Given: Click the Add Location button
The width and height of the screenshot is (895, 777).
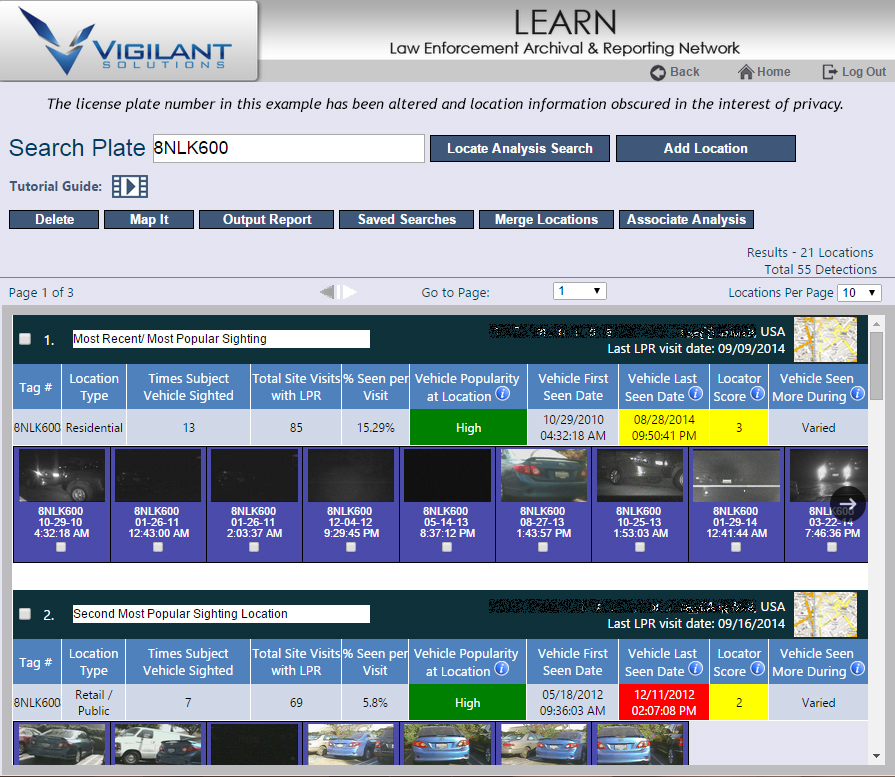Looking at the screenshot, I should click(705, 148).
